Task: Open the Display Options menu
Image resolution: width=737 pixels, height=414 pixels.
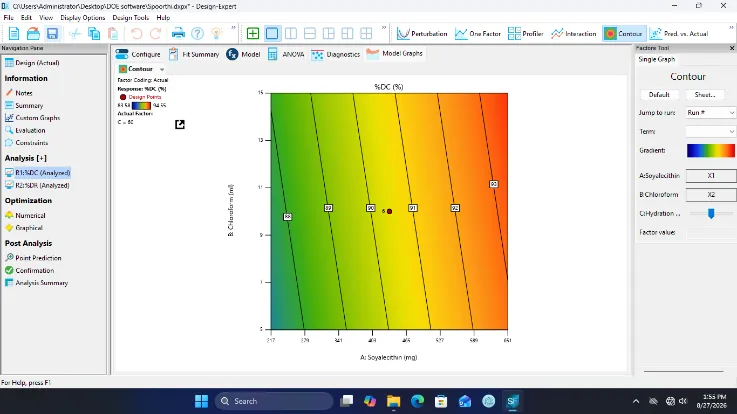Action: [83, 17]
